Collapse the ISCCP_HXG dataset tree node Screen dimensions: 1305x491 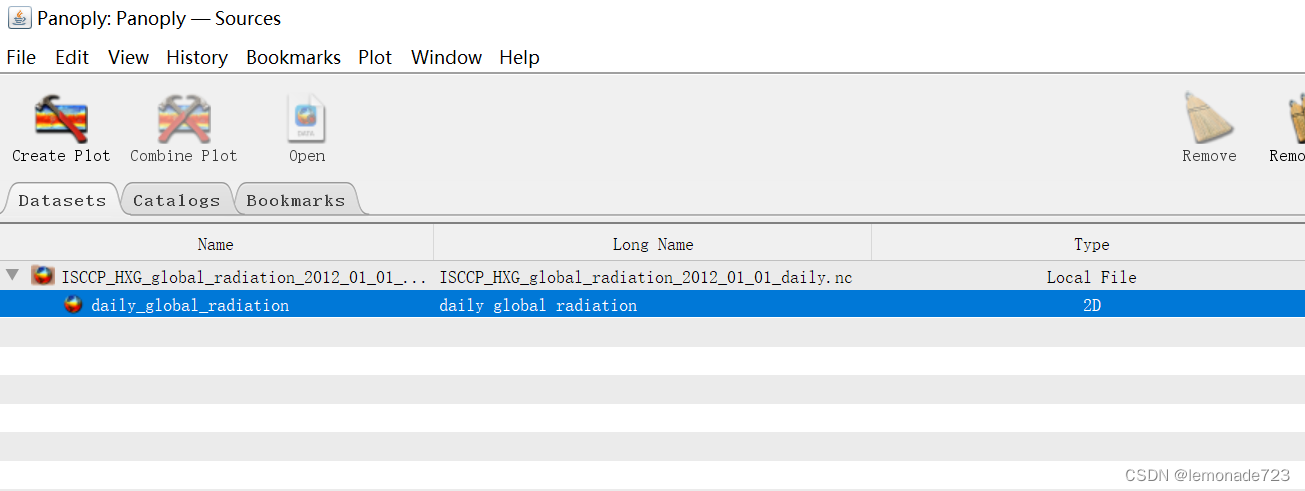click(x=12, y=276)
